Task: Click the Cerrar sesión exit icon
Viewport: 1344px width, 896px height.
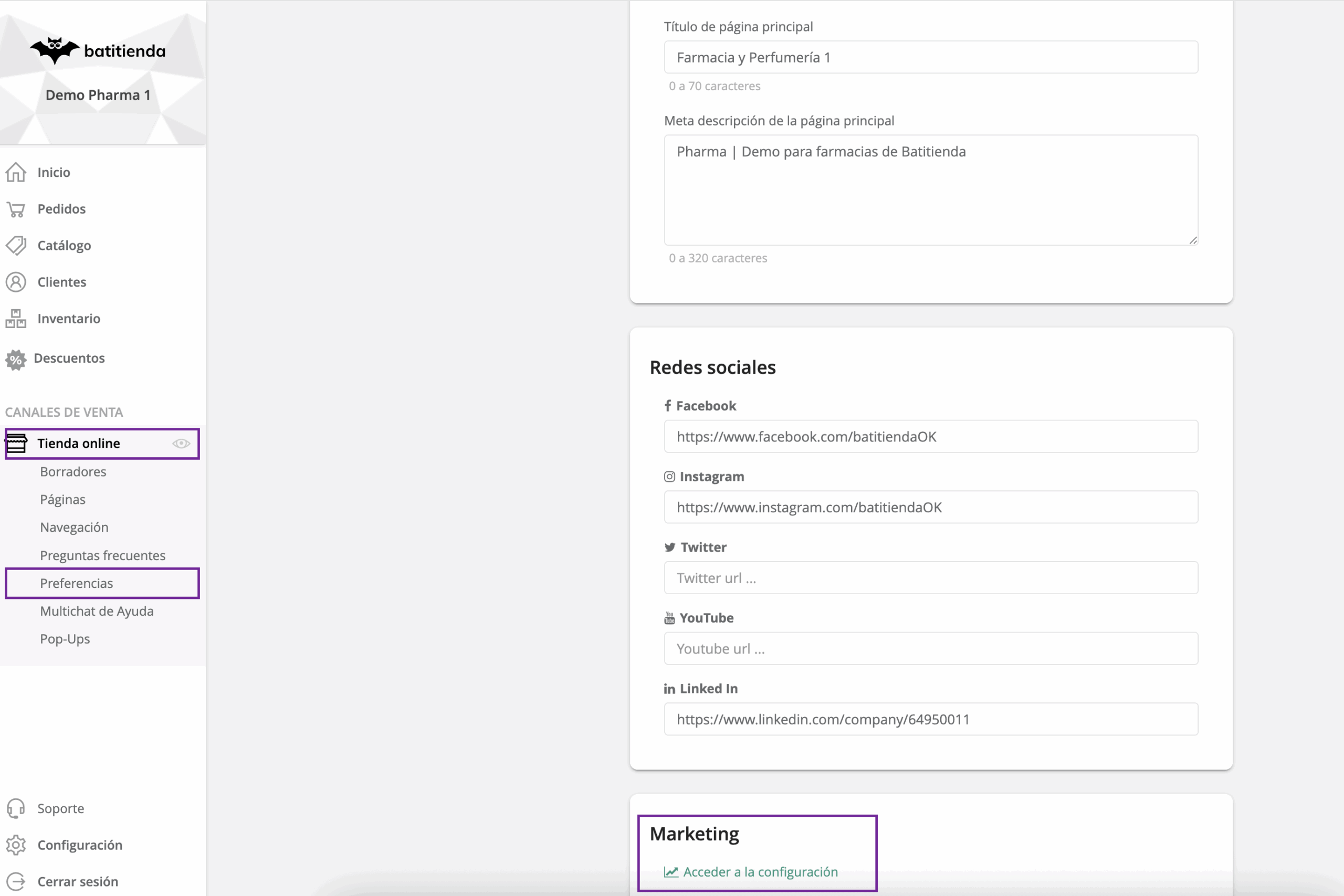Action: pyautogui.click(x=16, y=882)
